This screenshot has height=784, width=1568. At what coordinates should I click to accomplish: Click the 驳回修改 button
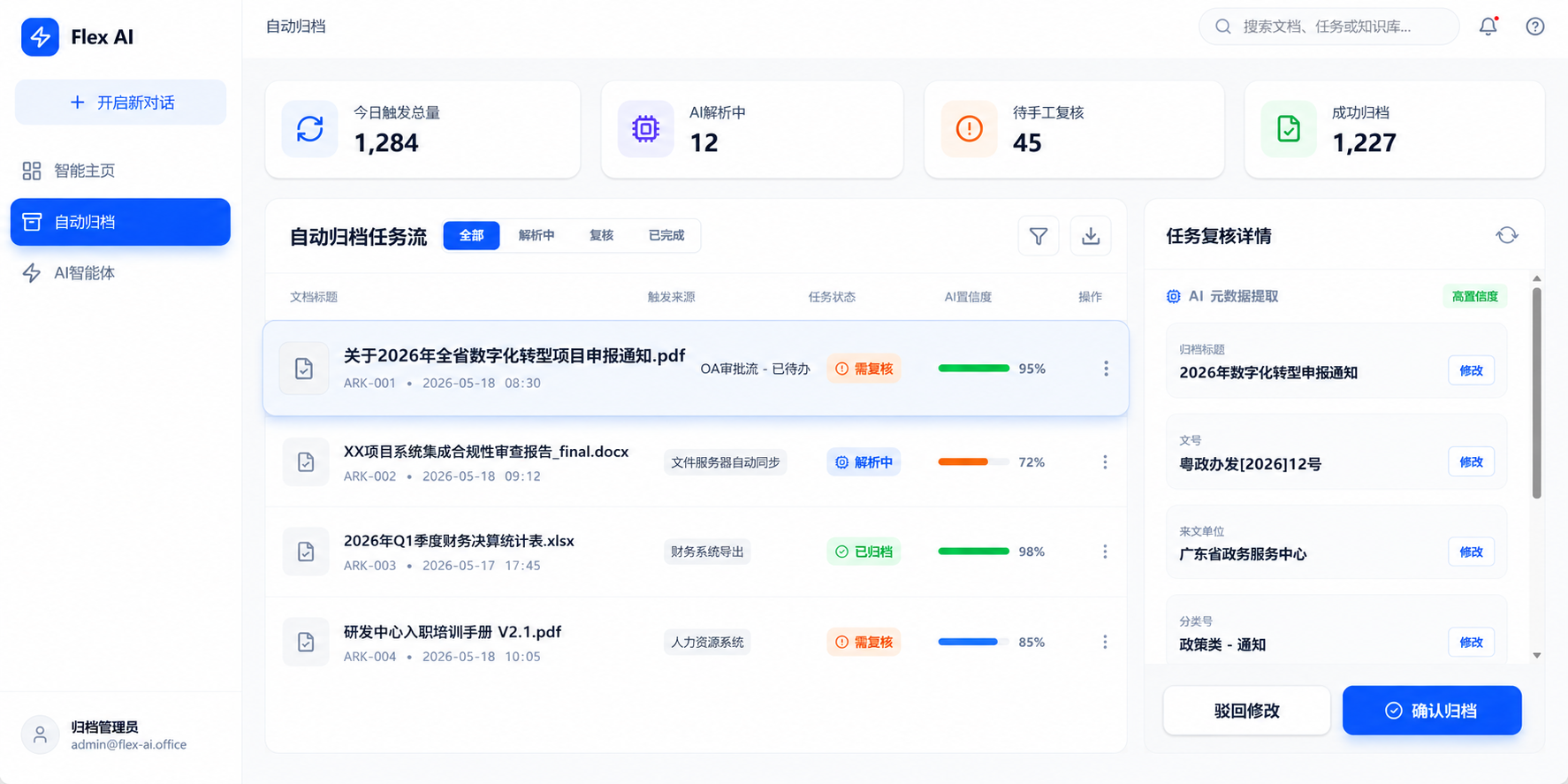click(1246, 711)
